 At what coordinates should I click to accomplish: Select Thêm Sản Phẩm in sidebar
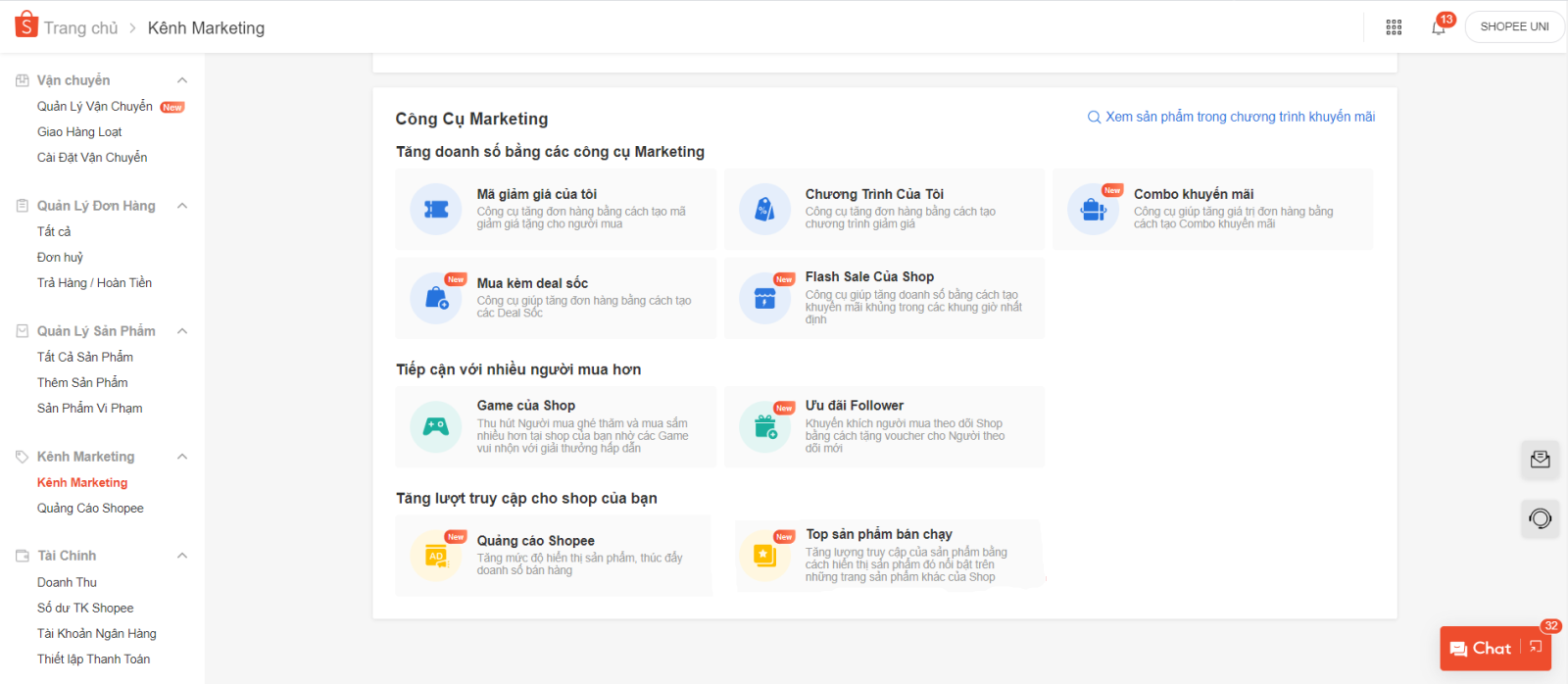[82, 382]
